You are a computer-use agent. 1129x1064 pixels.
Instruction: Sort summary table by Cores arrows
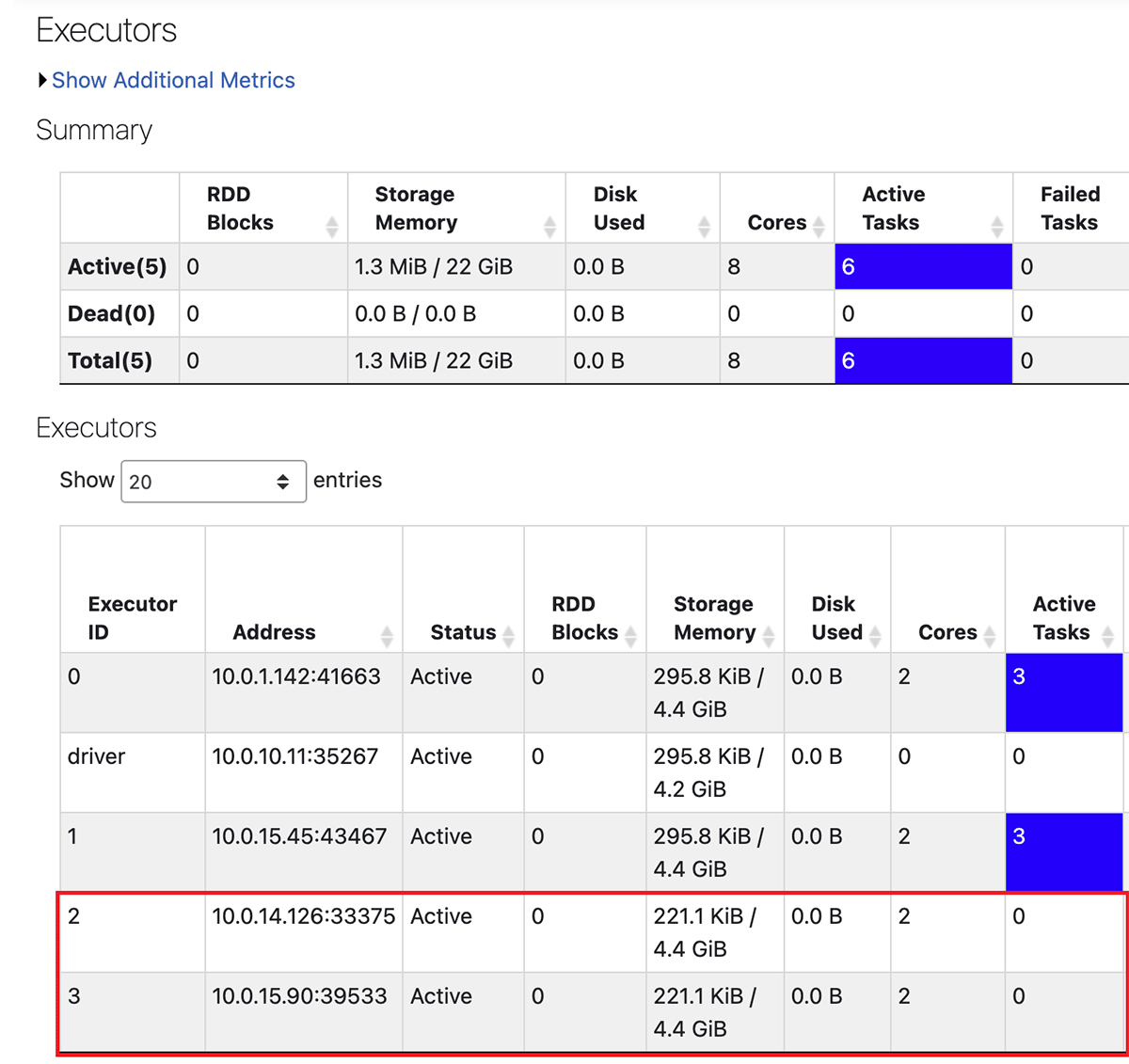coord(819,226)
